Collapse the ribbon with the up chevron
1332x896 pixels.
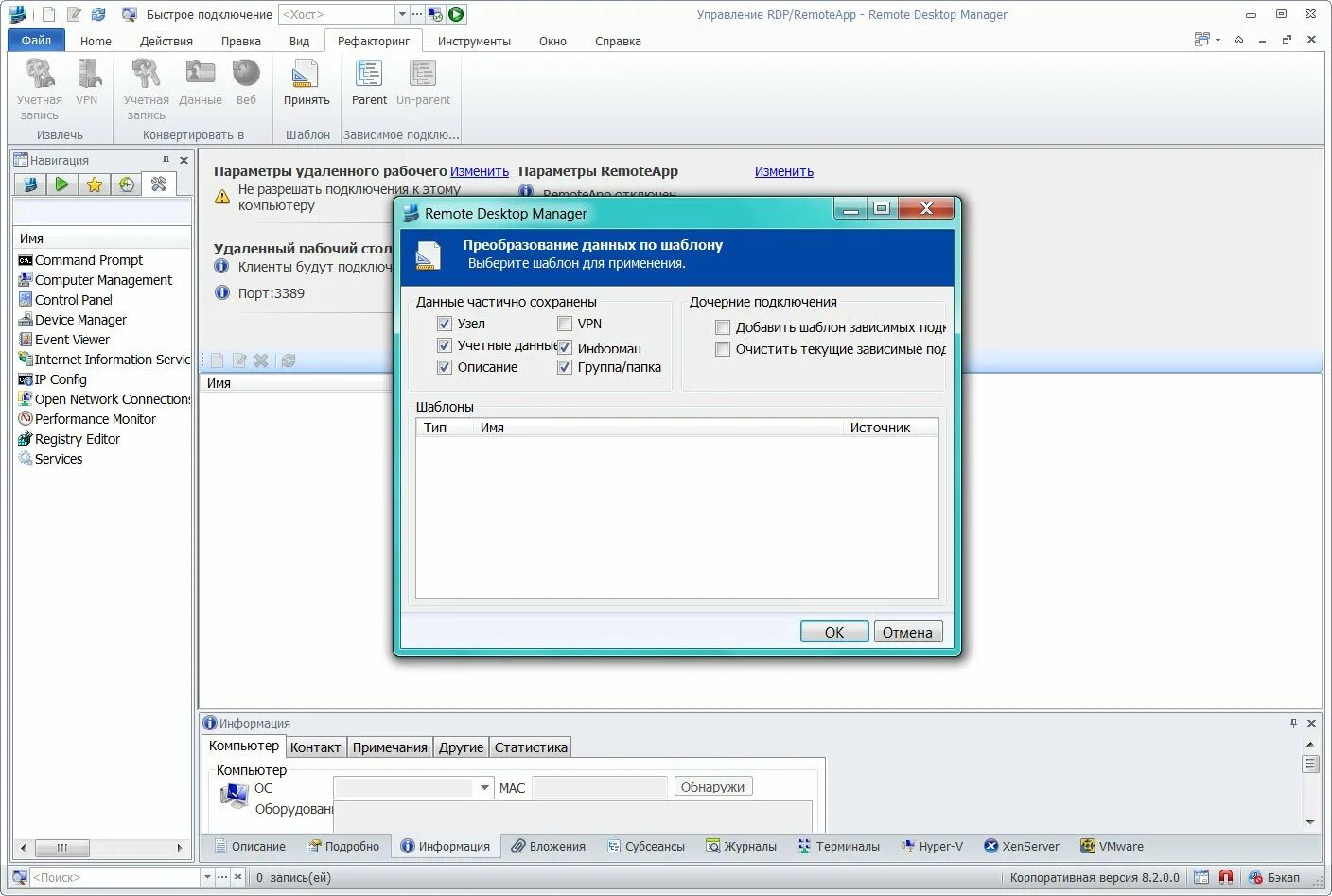tap(1238, 40)
